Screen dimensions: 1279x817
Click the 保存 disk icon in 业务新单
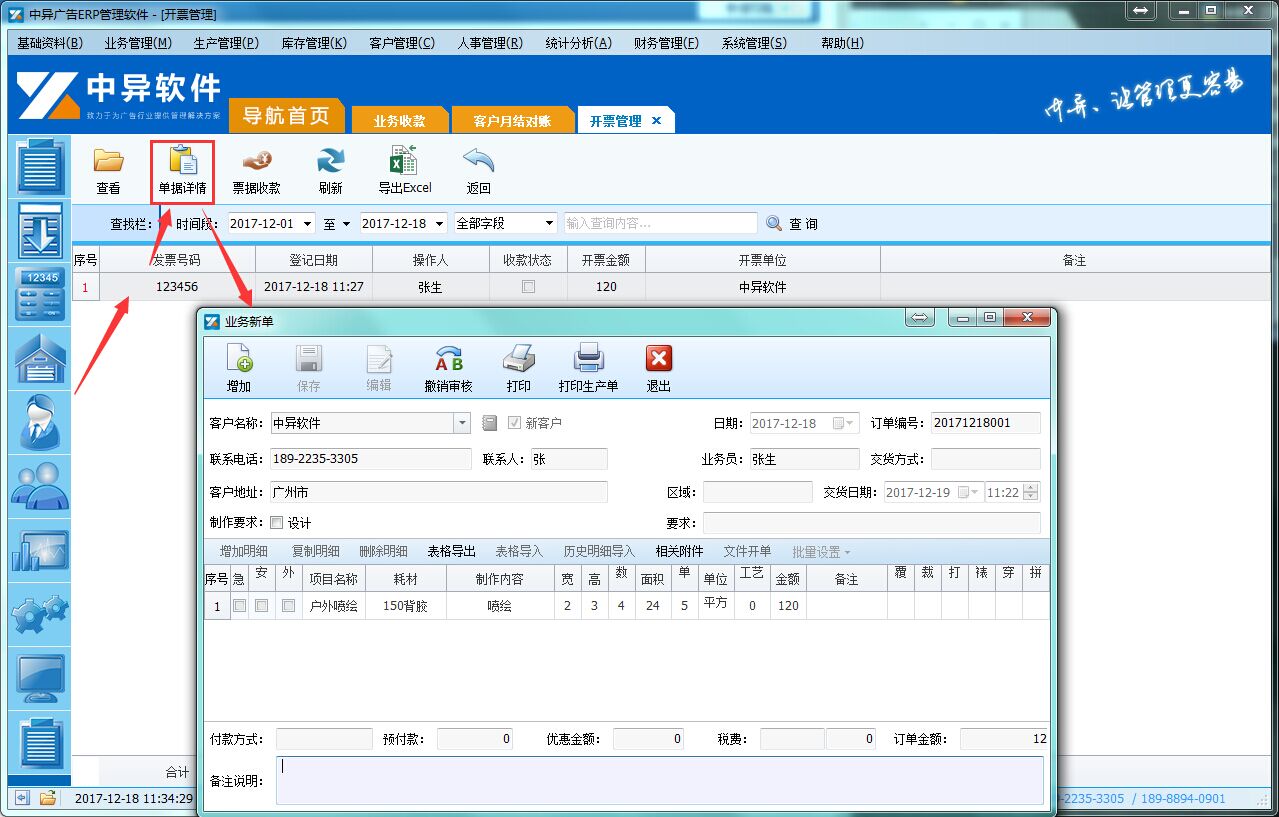tap(309, 359)
